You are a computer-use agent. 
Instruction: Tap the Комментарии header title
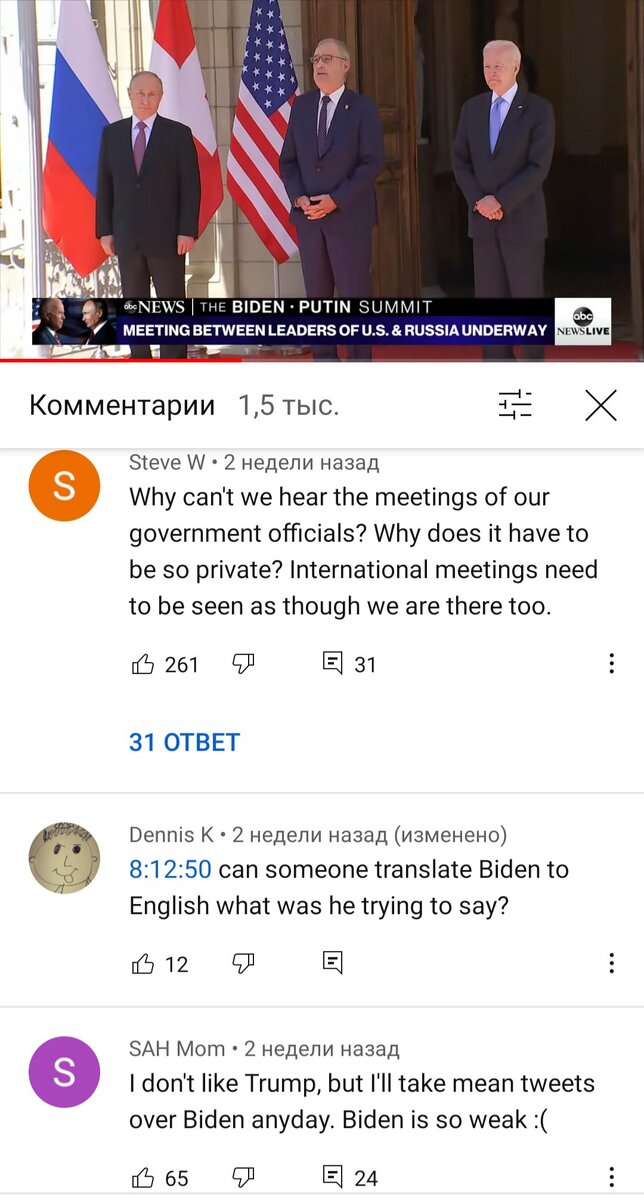122,405
